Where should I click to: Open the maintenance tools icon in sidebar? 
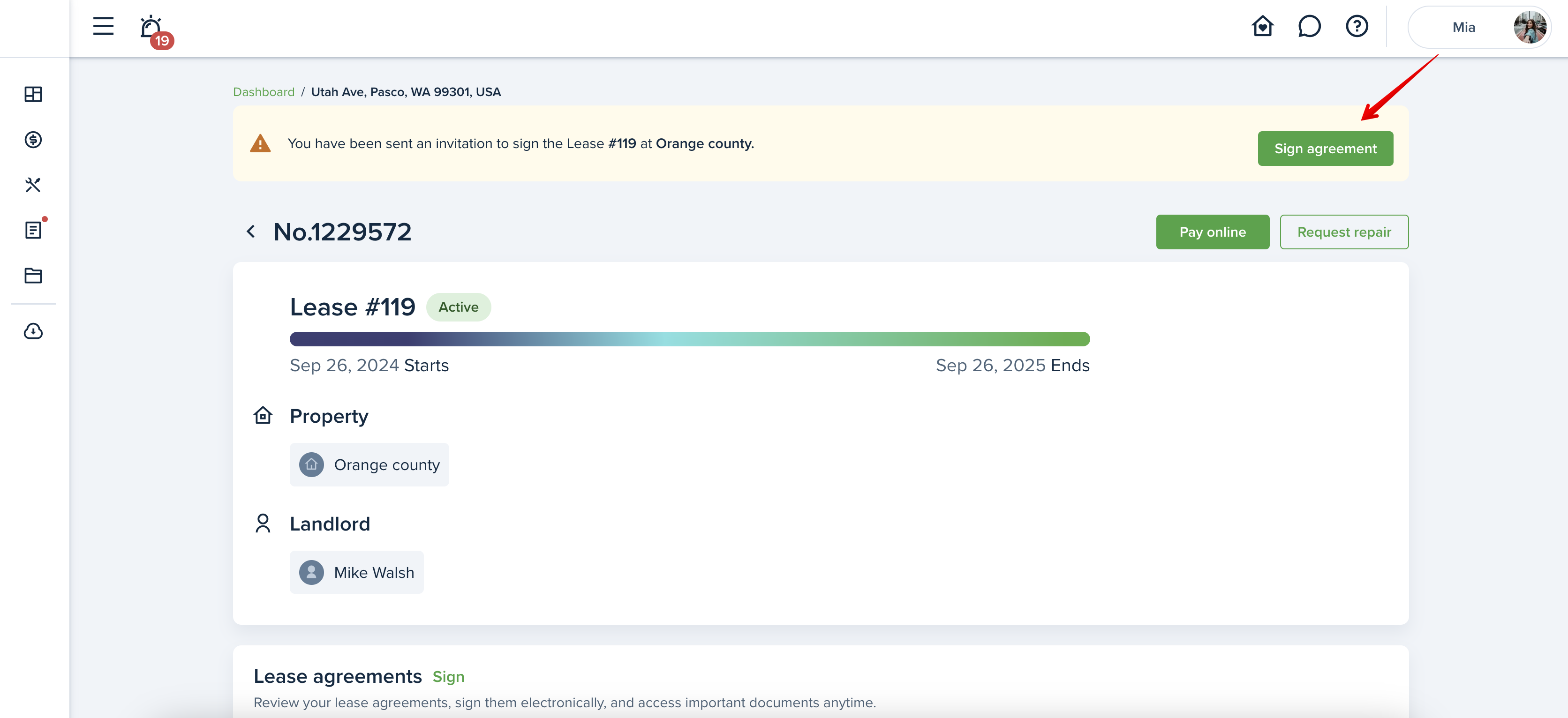tap(33, 185)
